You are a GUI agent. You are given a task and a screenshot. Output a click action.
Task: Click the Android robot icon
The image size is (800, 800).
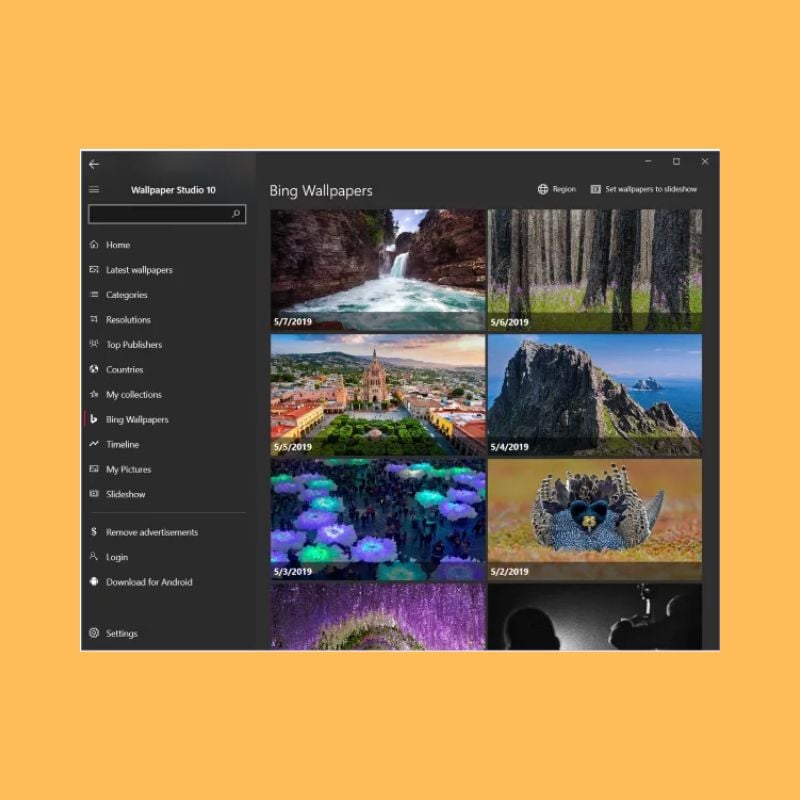94,582
